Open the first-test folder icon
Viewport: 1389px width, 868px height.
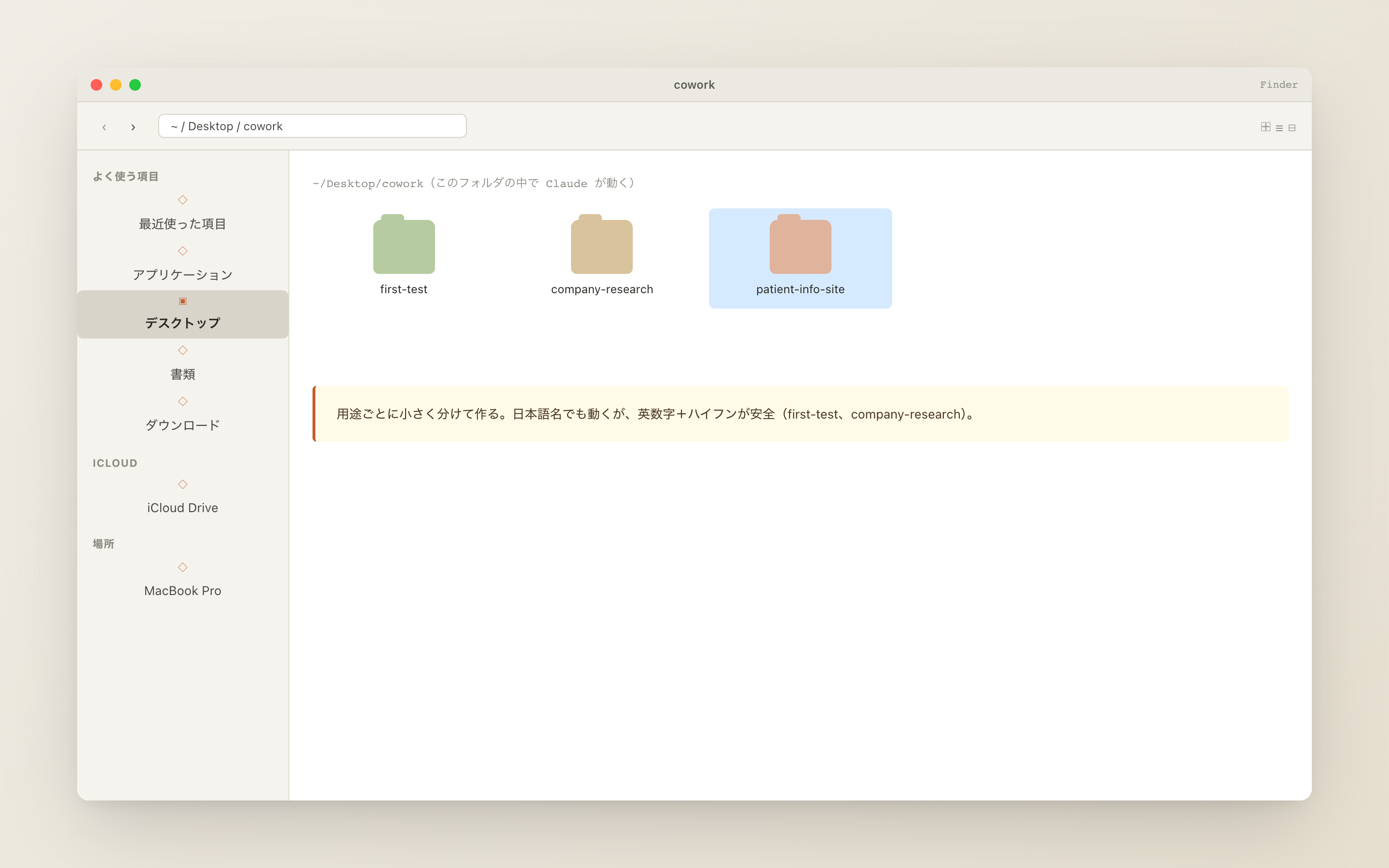pyautogui.click(x=404, y=244)
